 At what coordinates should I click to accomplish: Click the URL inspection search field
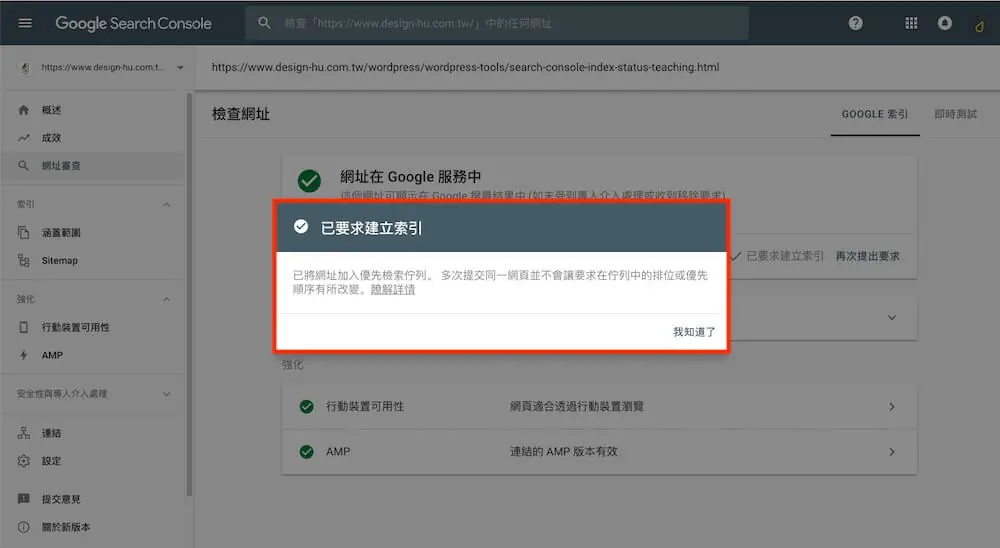coord(497,23)
